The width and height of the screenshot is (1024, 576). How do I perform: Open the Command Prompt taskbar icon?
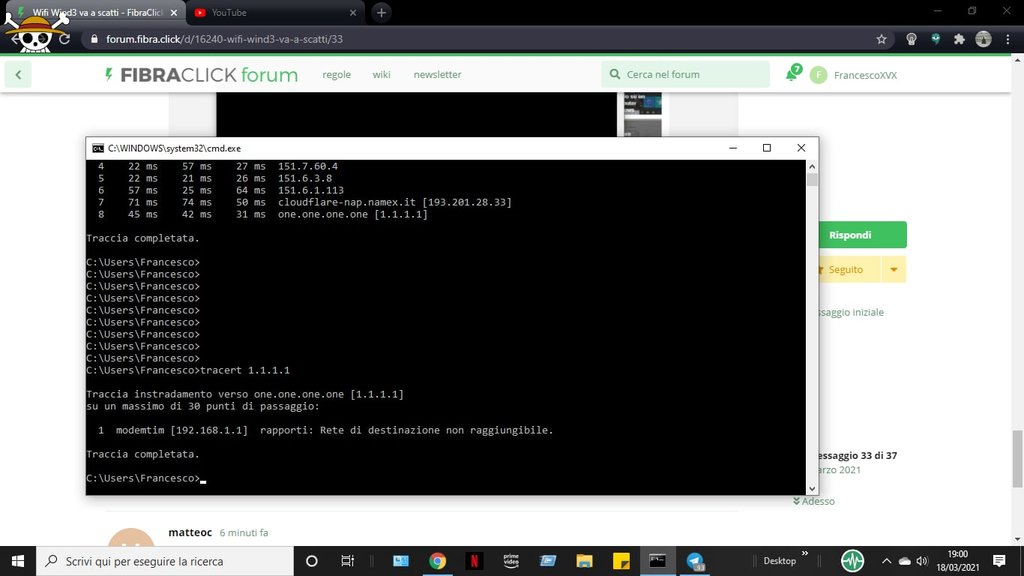[x=658, y=561]
